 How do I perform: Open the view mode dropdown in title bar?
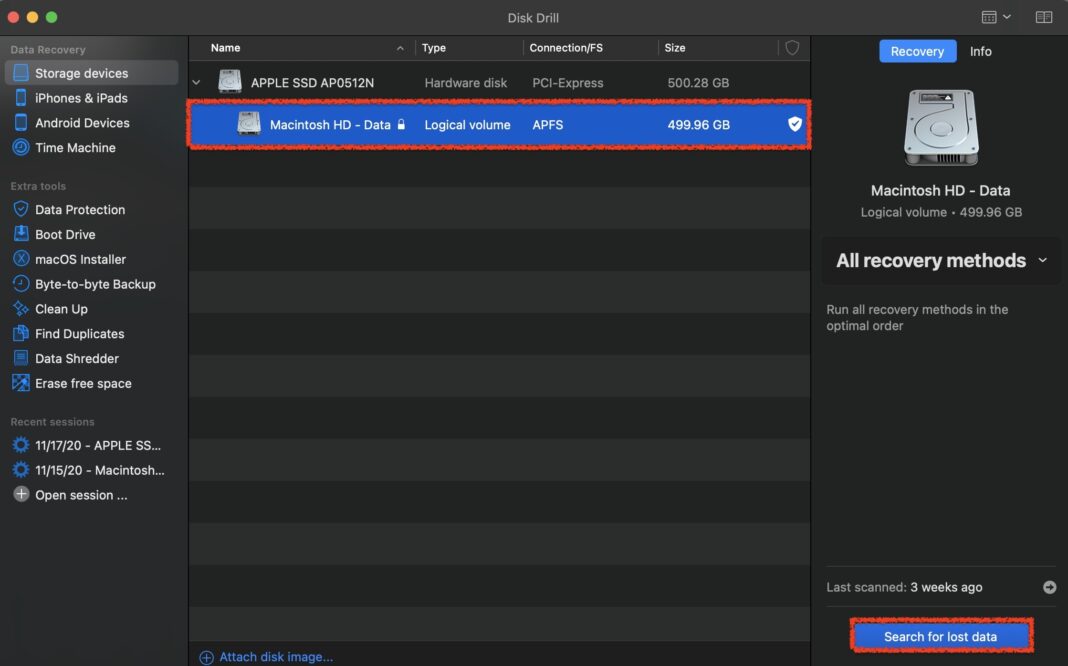pos(996,17)
